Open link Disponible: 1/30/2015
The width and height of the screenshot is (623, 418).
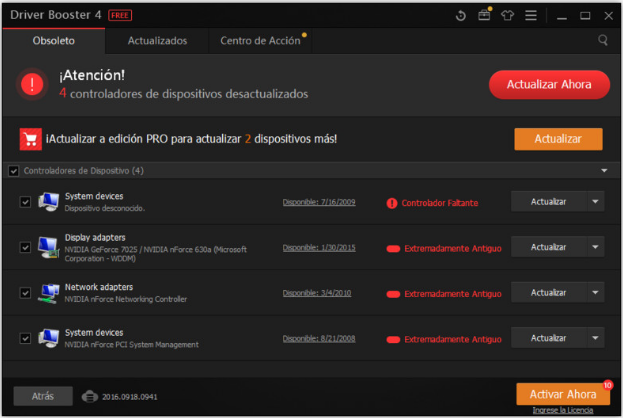point(319,248)
